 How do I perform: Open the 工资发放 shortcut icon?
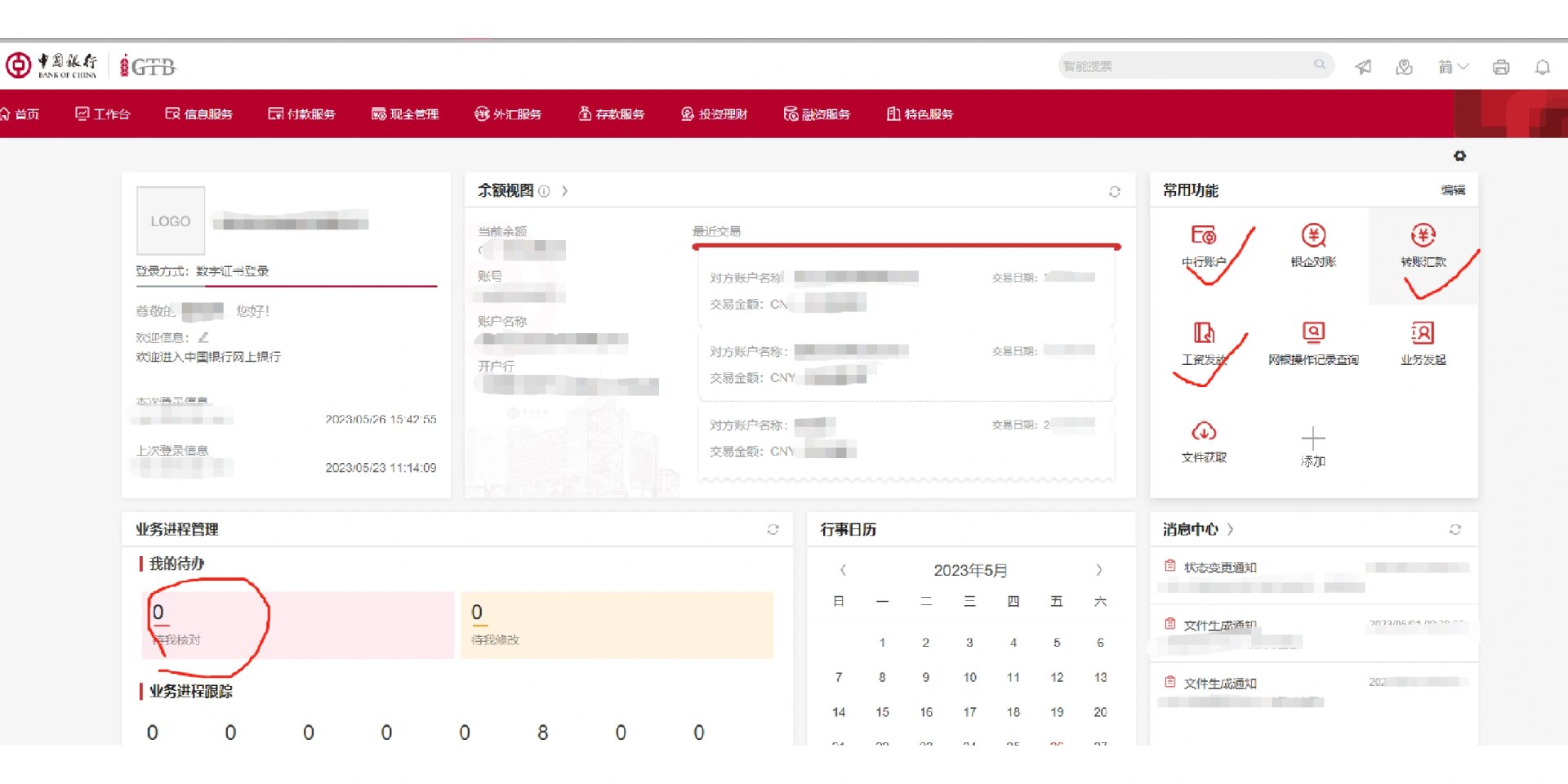coord(1204,333)
